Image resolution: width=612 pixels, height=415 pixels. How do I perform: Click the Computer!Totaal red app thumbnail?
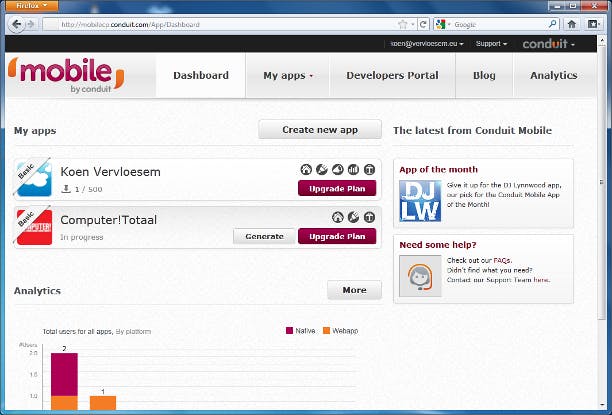(x=34, y=227)
